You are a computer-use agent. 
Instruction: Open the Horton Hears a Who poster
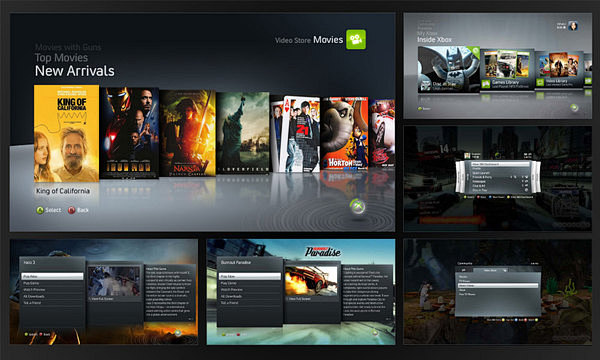point(344,133)
